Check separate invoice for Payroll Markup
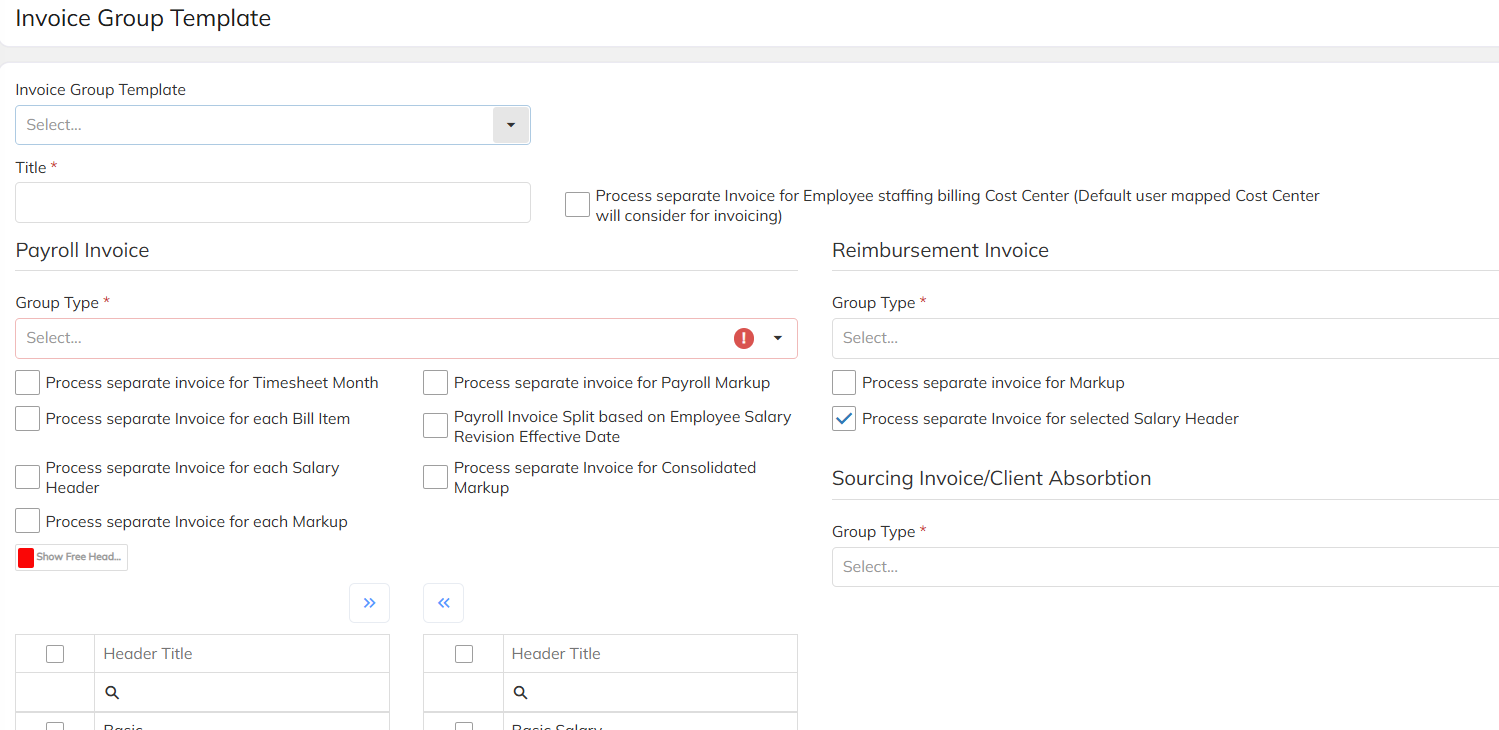 pos(435,383)
